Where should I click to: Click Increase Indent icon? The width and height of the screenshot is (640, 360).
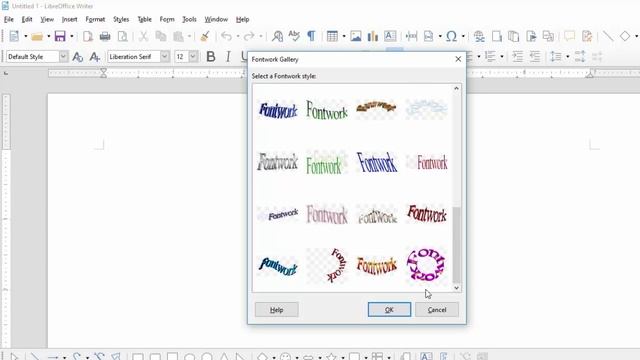click(517, 57)
